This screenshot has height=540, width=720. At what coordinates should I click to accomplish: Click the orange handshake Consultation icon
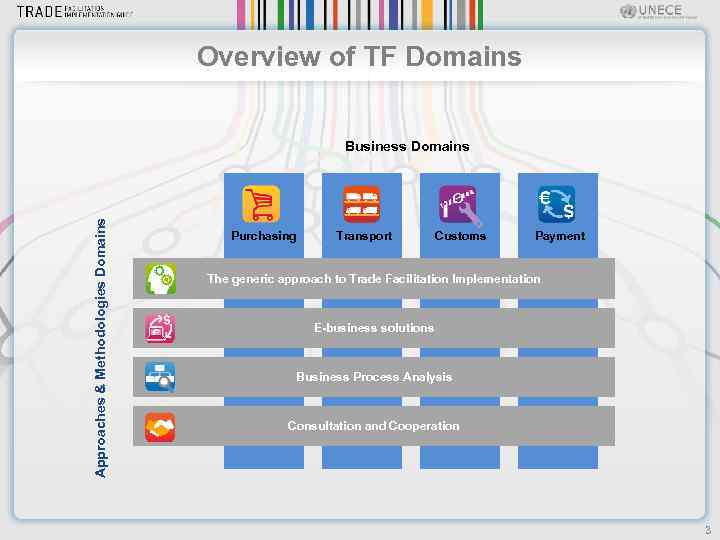tap(160, 427)
